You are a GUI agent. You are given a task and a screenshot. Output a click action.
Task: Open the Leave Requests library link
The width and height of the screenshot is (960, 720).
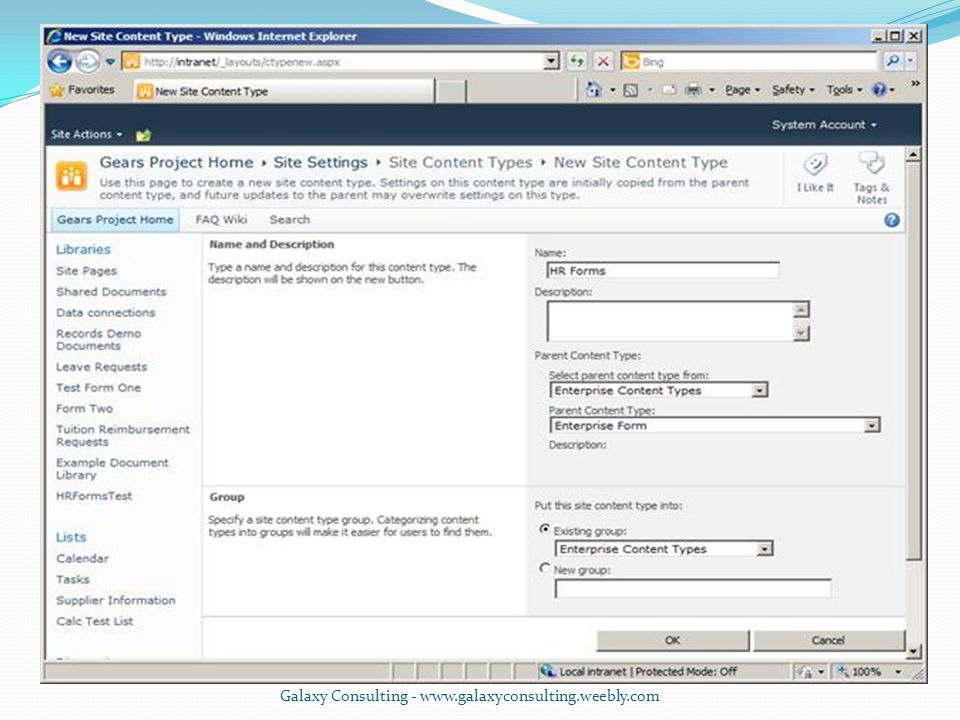[x=102, y=367]
